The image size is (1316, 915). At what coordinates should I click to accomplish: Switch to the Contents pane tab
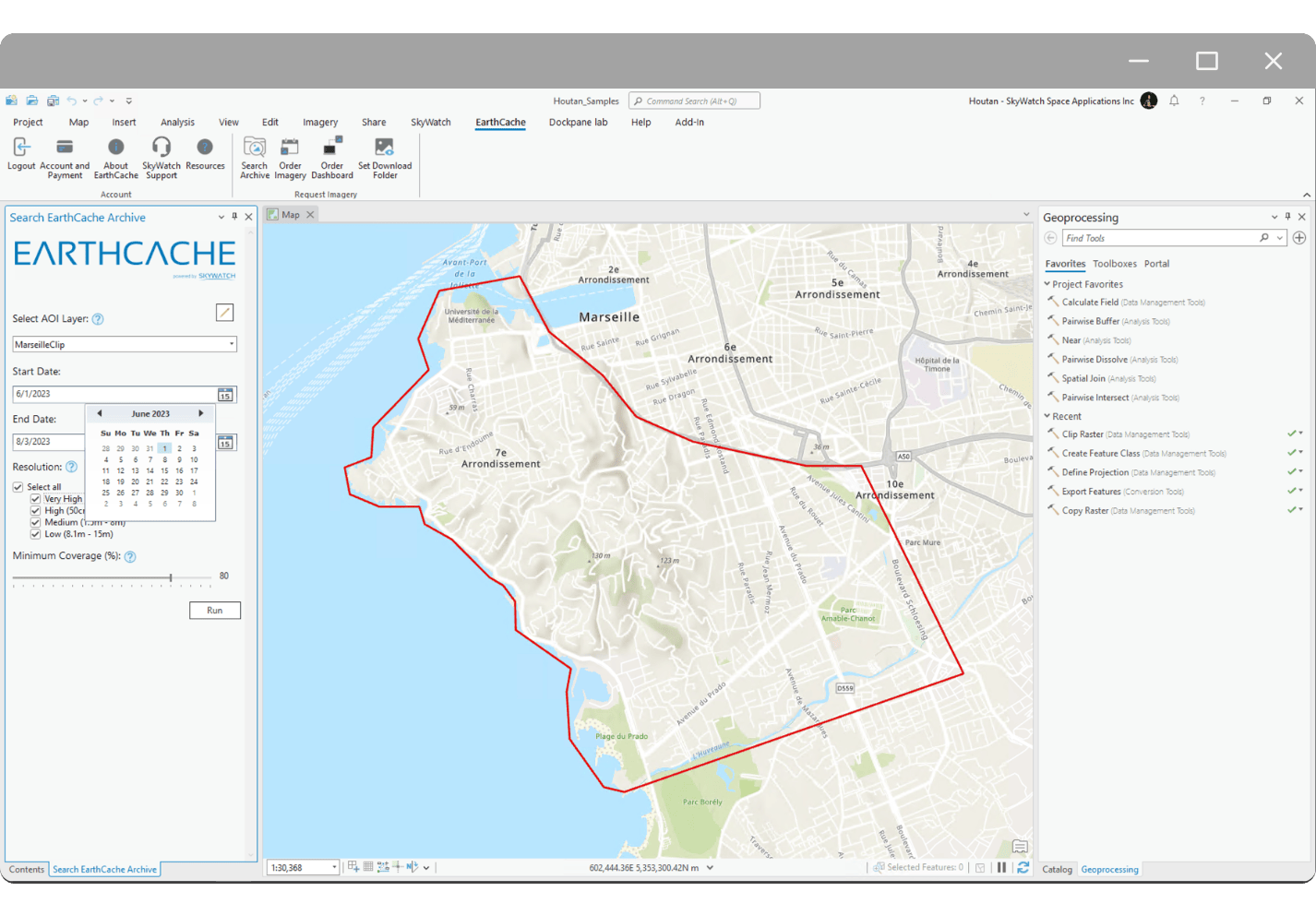click(27, 870)
